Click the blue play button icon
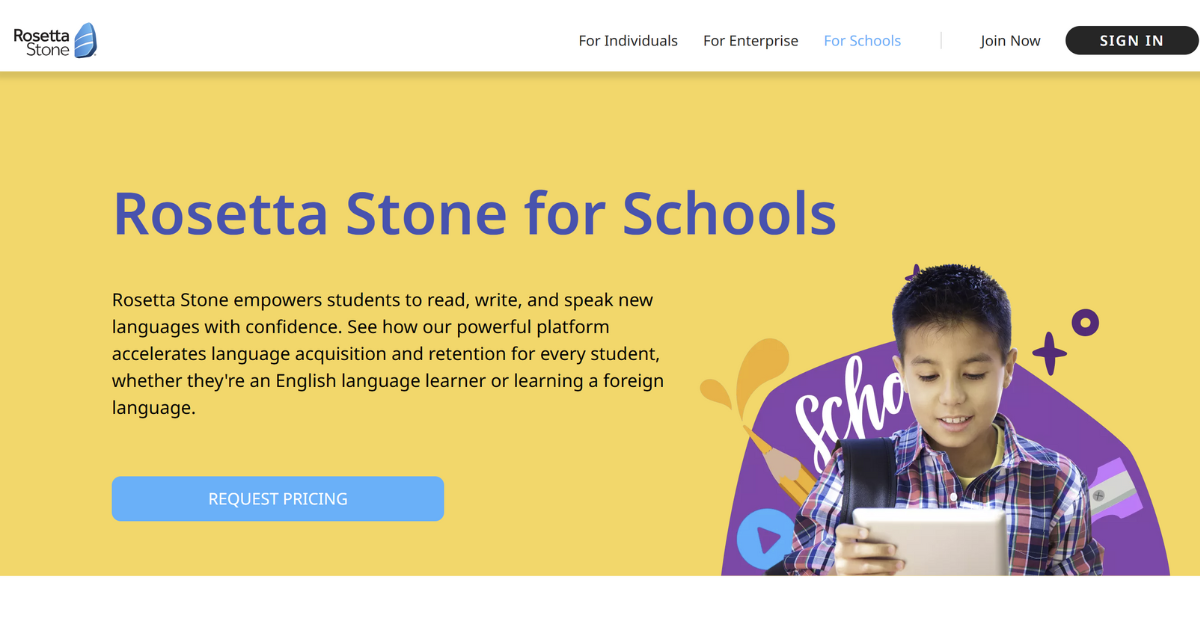The height and width of the screenshot is (628, 1200). [x=765, y=539]
